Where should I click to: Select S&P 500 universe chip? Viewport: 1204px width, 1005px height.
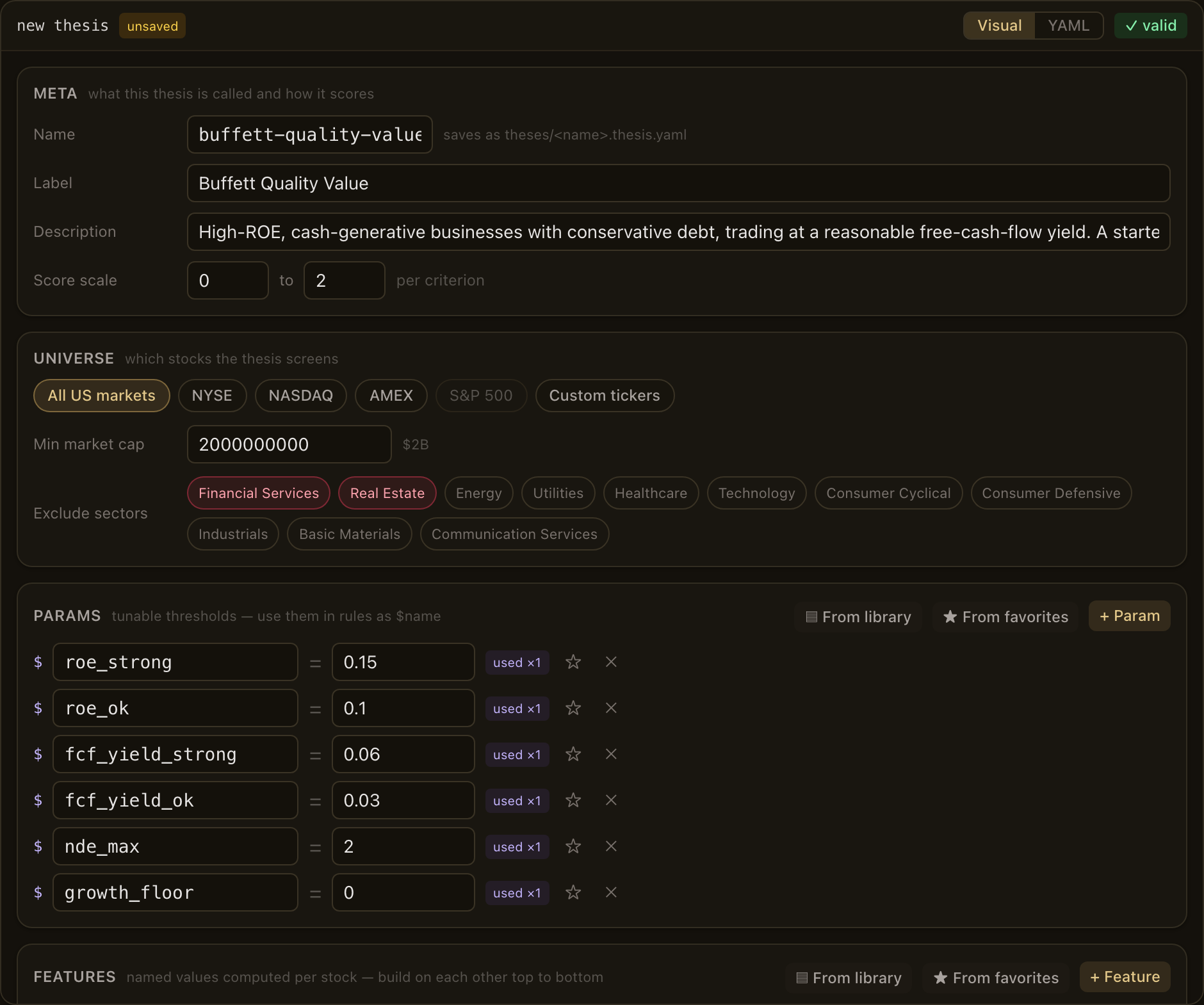[481, 396]
